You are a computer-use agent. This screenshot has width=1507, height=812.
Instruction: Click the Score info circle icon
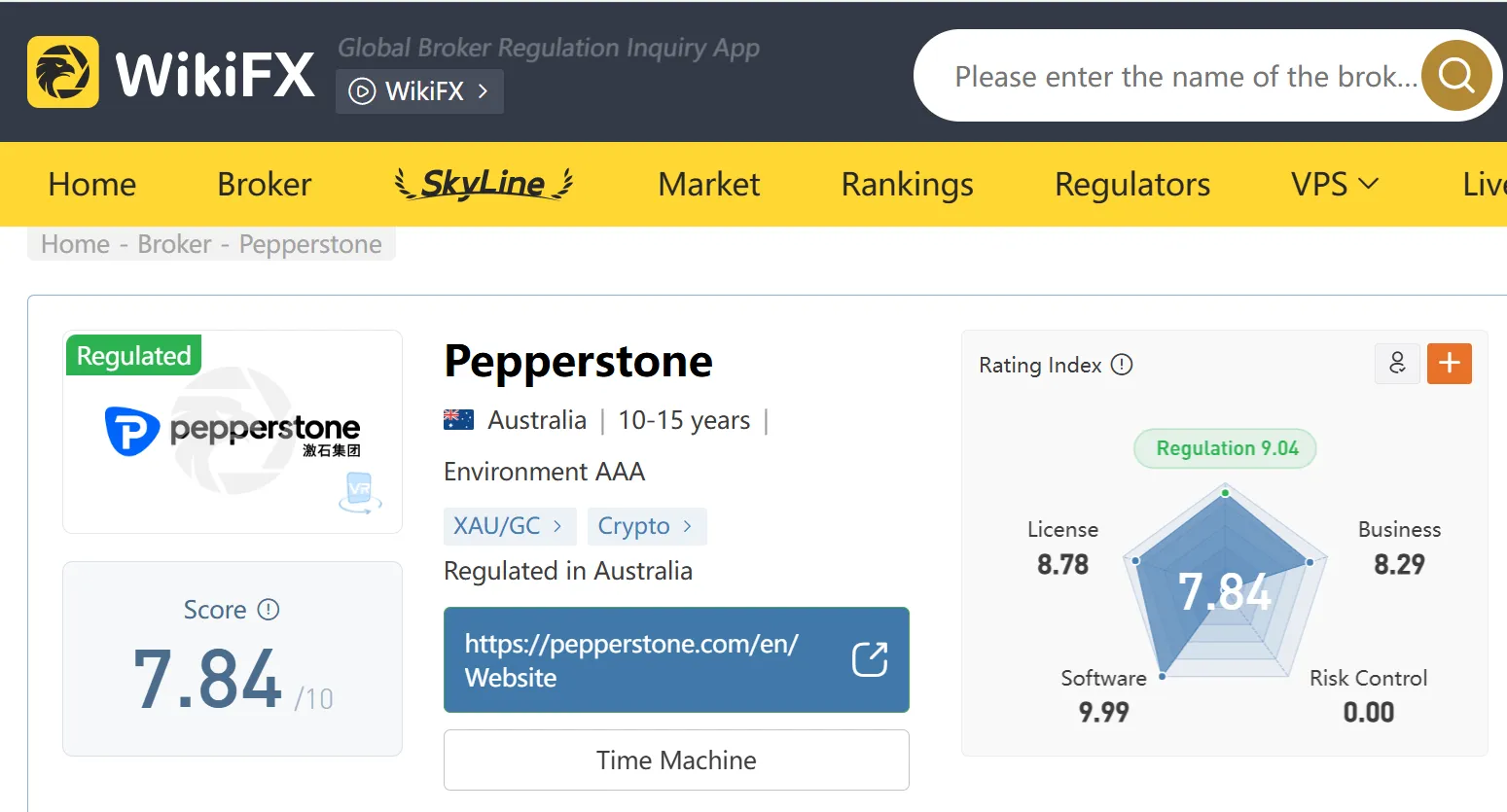269,610
